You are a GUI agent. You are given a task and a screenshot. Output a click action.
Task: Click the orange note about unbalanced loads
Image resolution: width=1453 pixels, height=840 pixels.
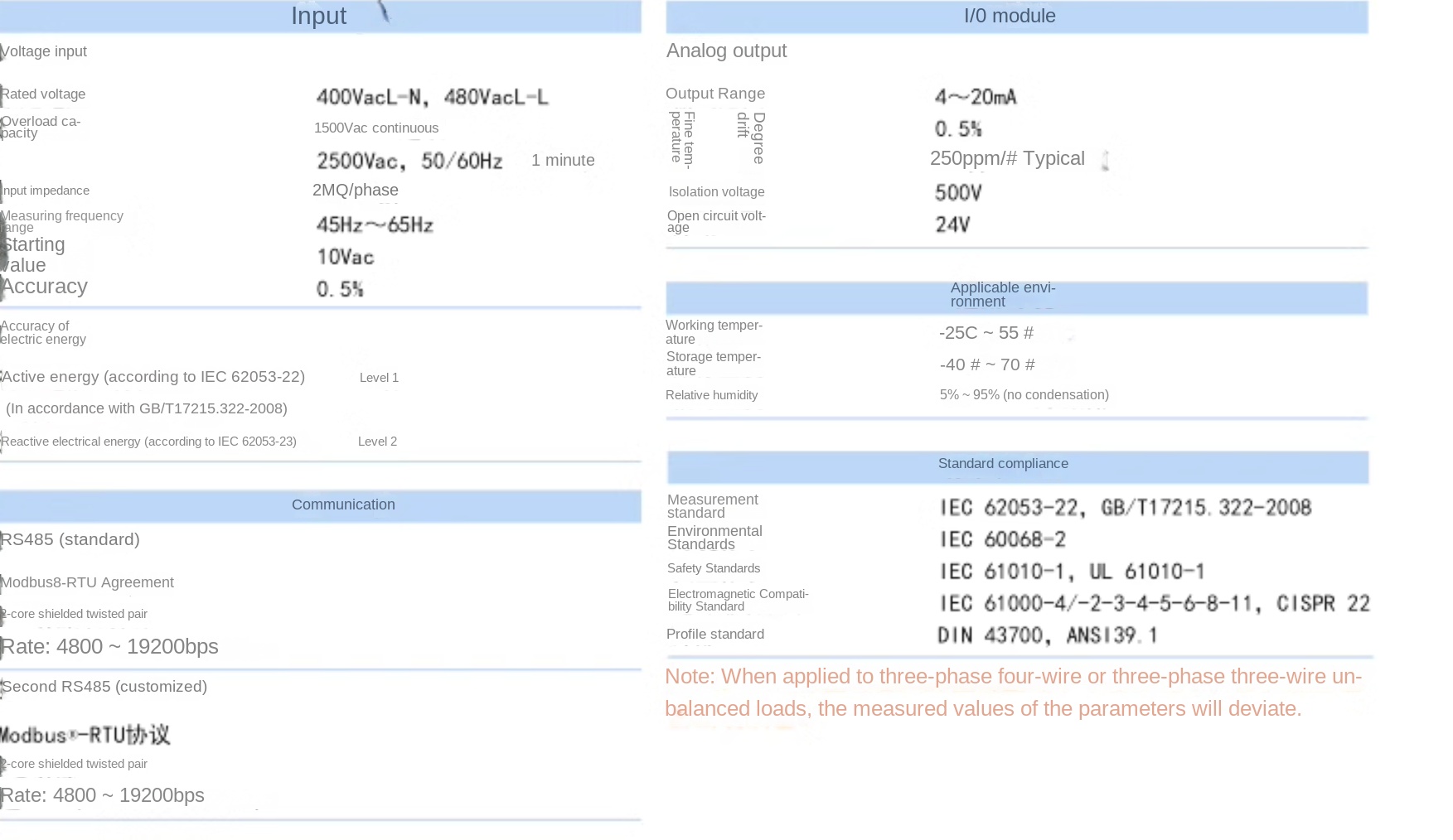(1013, 693)
